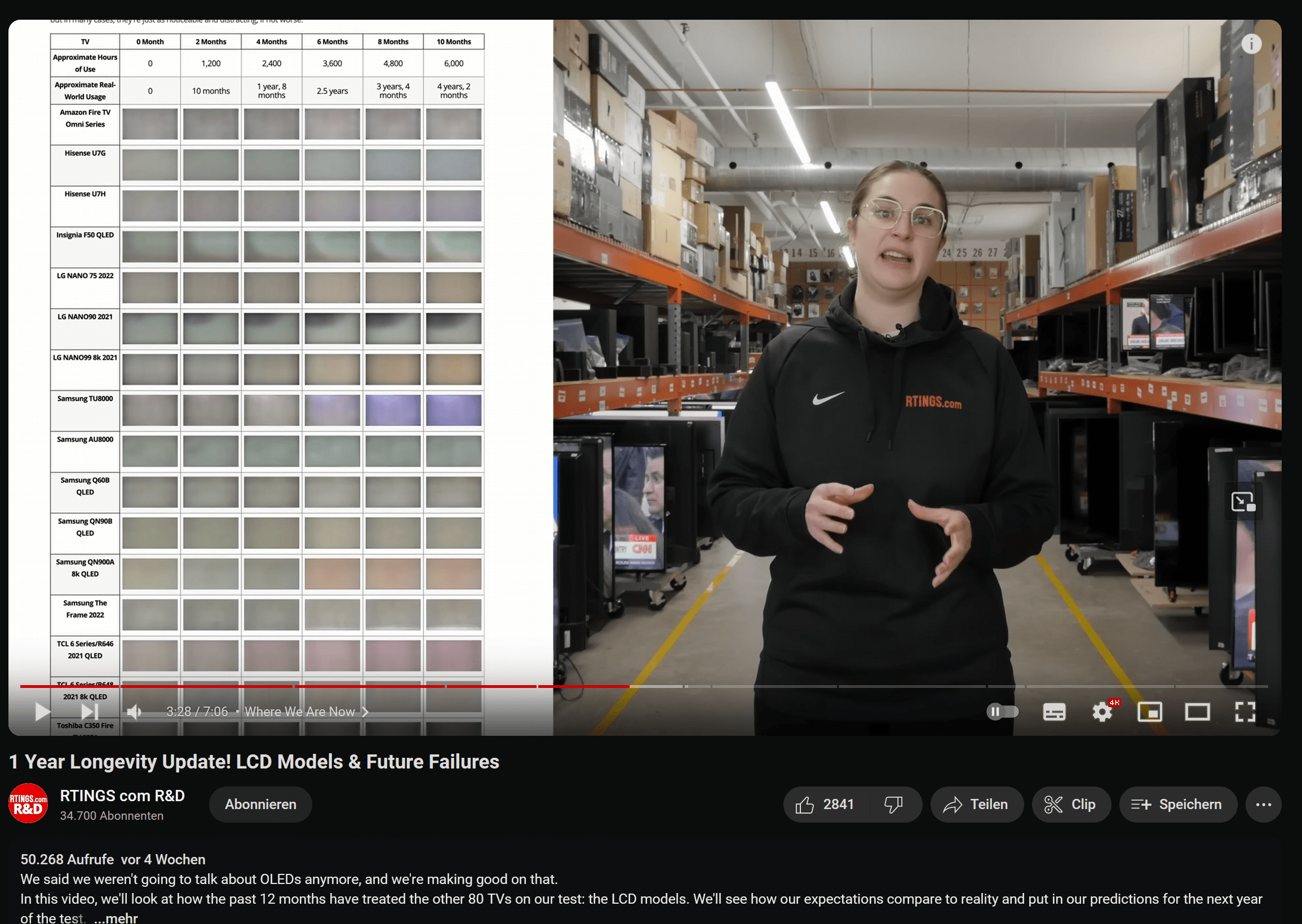The width and height of the screenshot is (1302, 924).
Task: Save the video with Speichern
Action: 1178,804
